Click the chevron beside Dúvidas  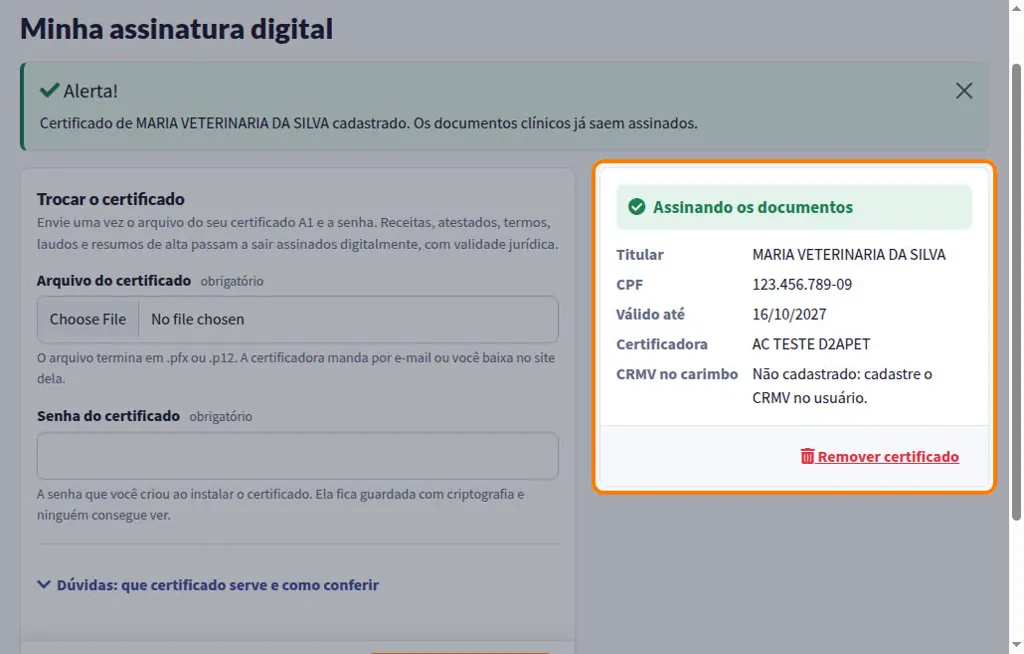44,584
